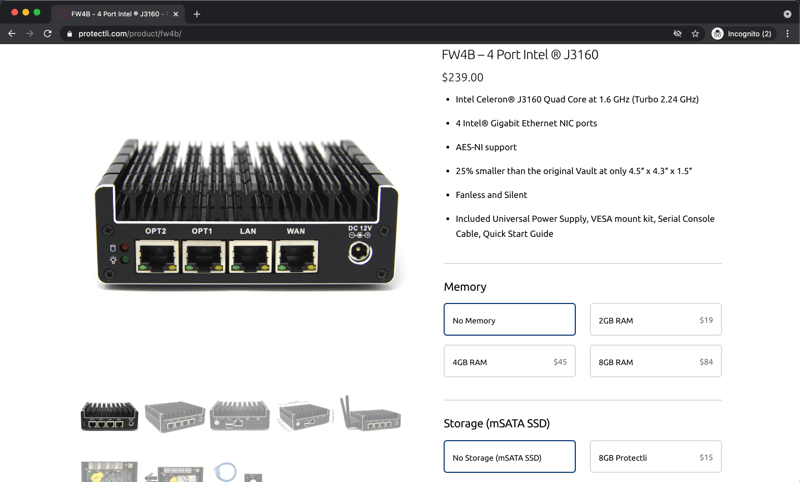Image resolution: width=800 pixels, height=486 pixels.
Task: Reload the Protectli product page
Action: 47,33
